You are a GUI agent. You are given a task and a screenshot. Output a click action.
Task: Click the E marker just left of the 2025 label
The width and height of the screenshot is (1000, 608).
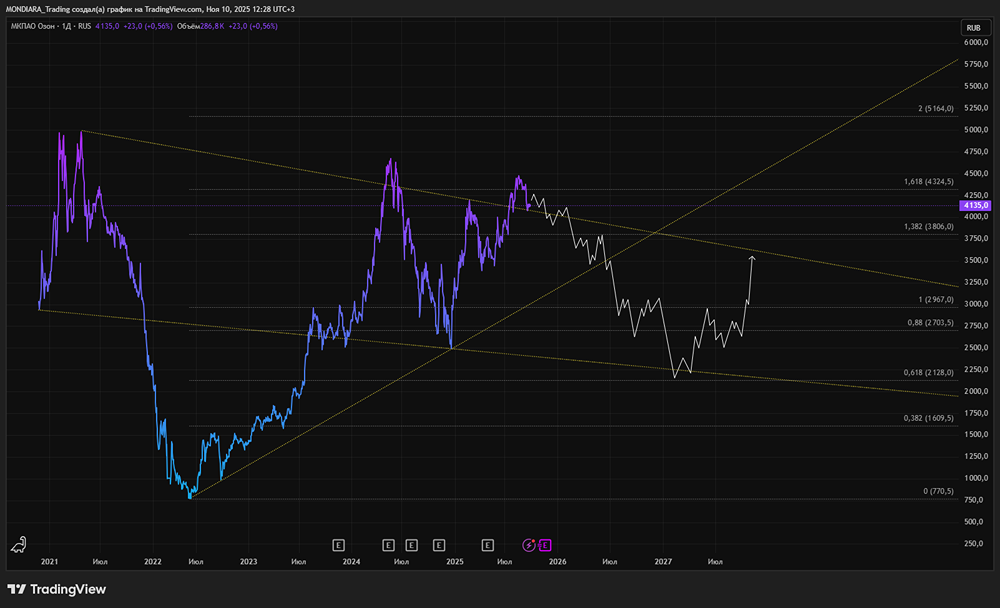click(x=439, y=545)
